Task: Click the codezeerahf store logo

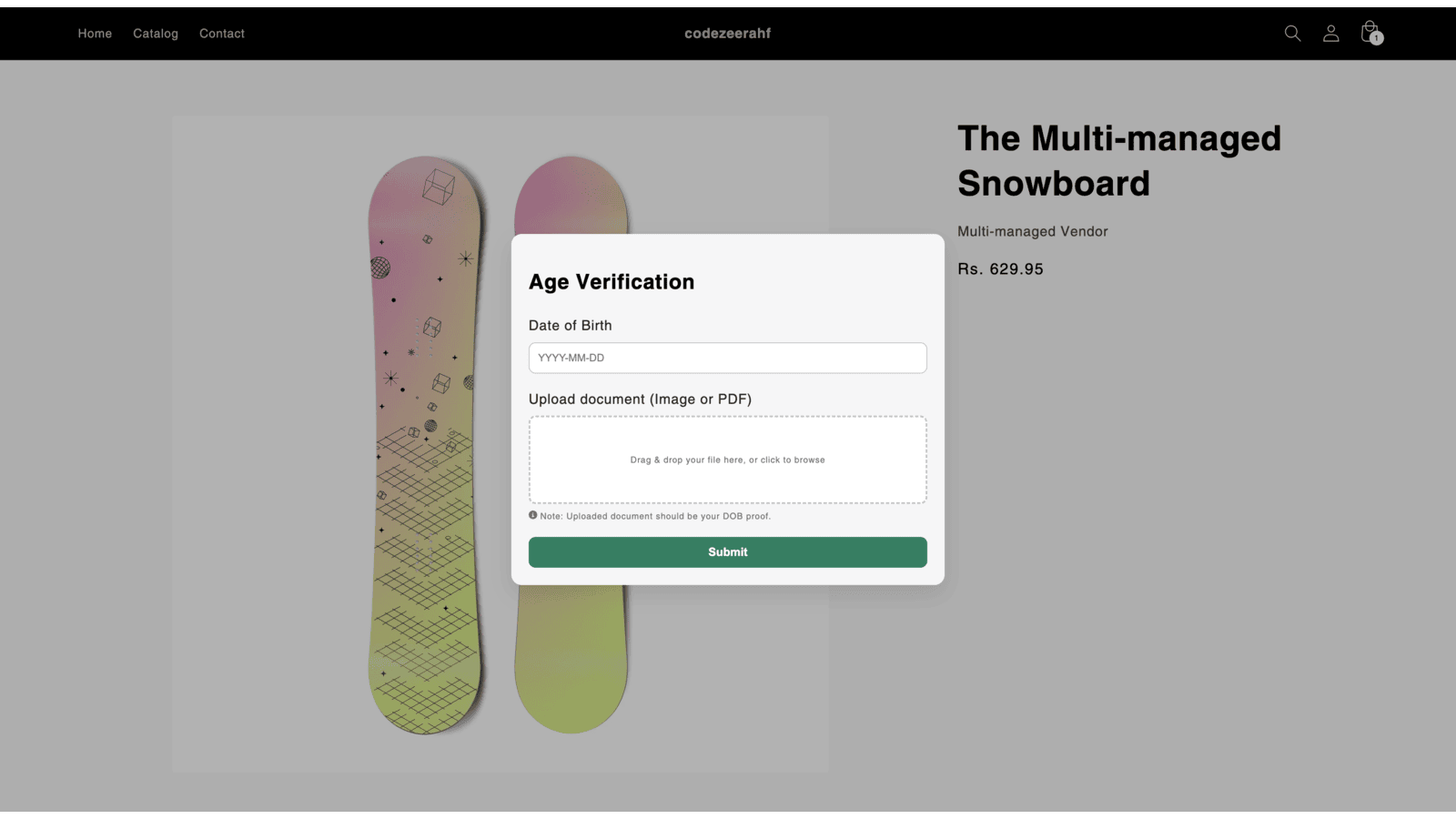Action: (727, 33)
